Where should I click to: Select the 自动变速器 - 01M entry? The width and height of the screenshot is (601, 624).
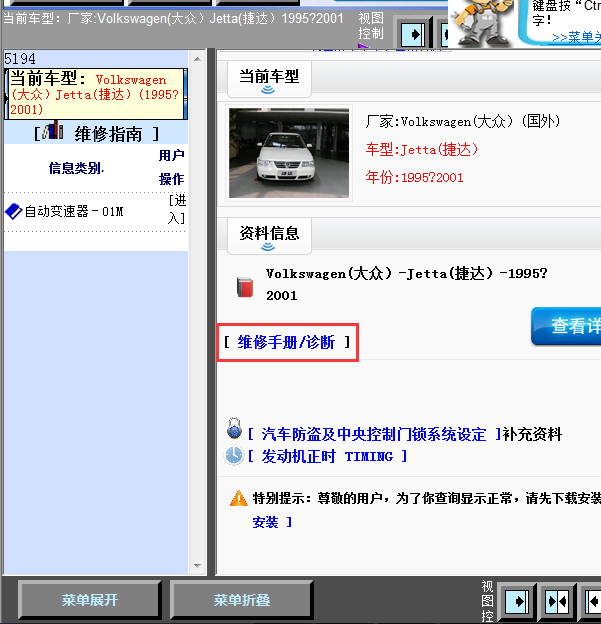[x=74, y=211]
